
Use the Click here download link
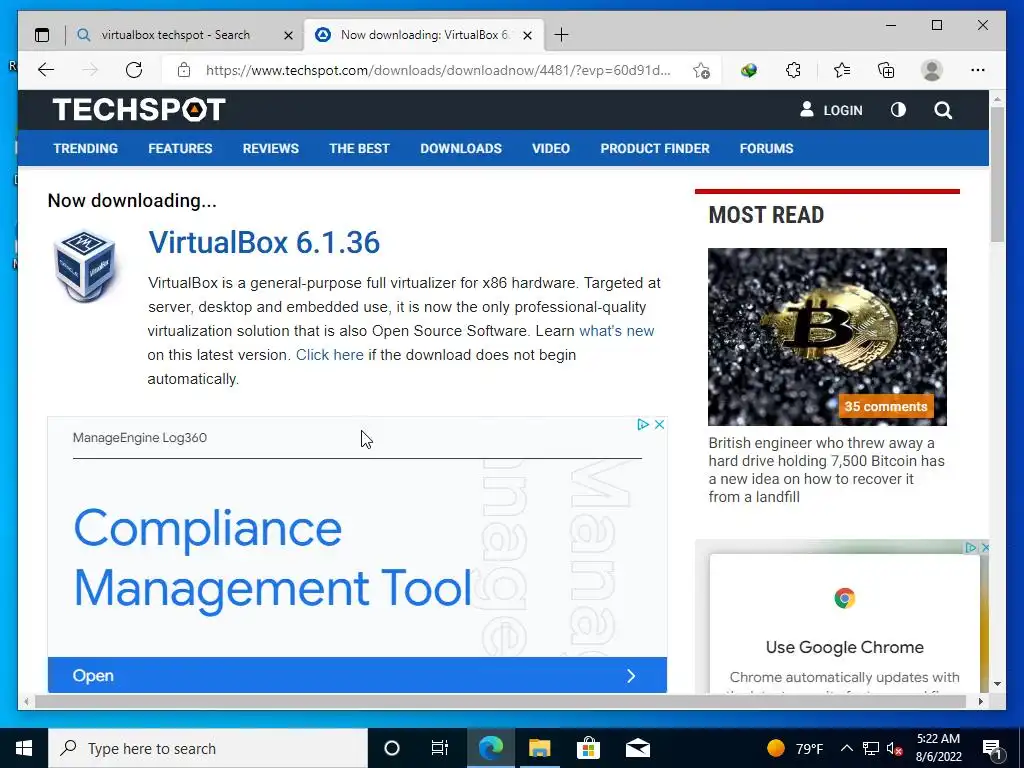pos(330,355)
